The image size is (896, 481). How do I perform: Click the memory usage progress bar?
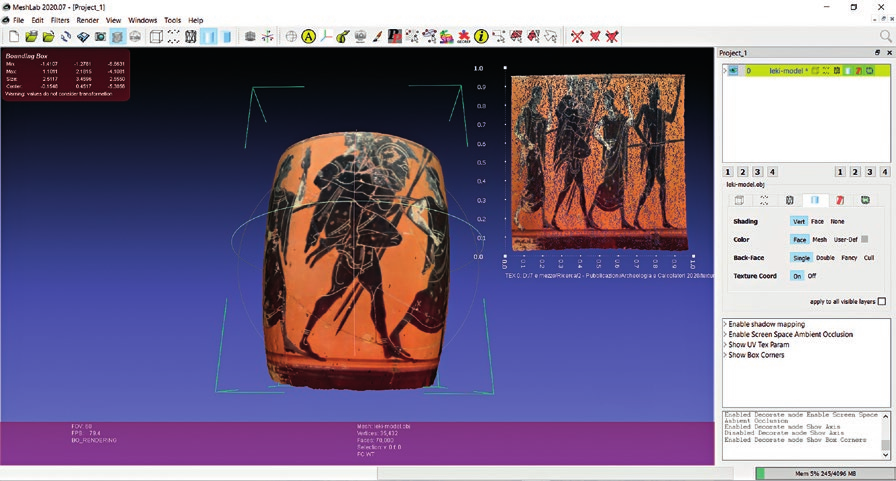[825, 473]
